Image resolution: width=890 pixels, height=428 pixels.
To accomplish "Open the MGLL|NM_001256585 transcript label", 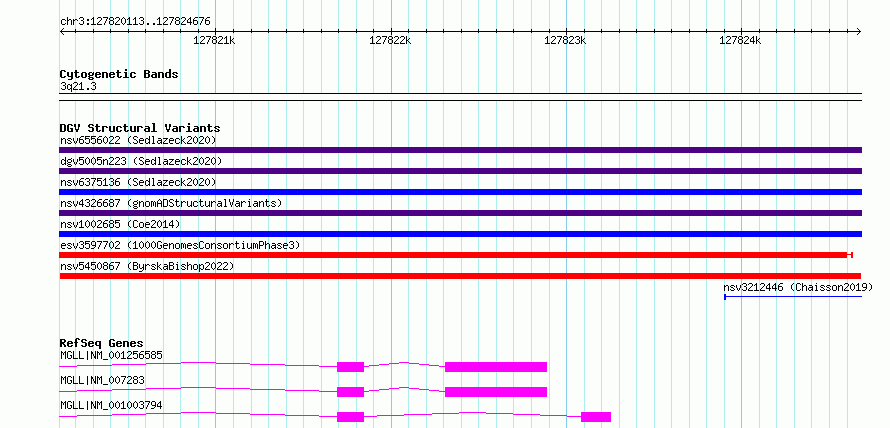I will click(x=111, y=355).
